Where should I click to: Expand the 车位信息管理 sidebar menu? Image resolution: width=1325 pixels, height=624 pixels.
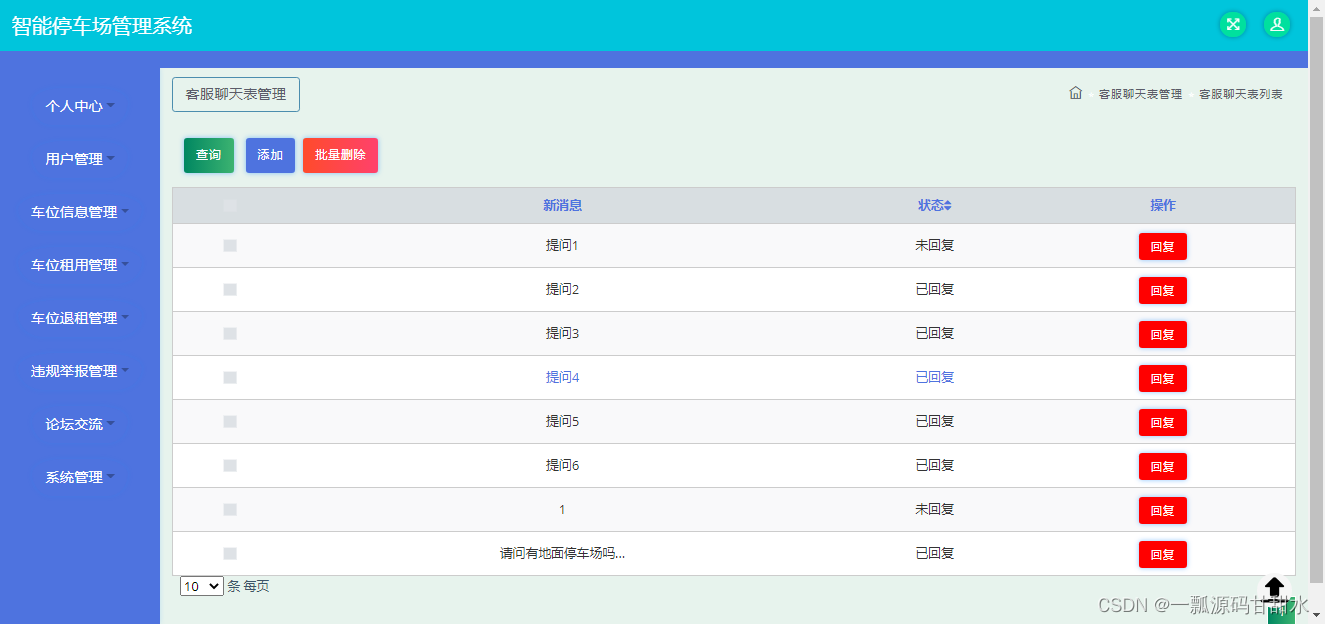coord(75,212)
